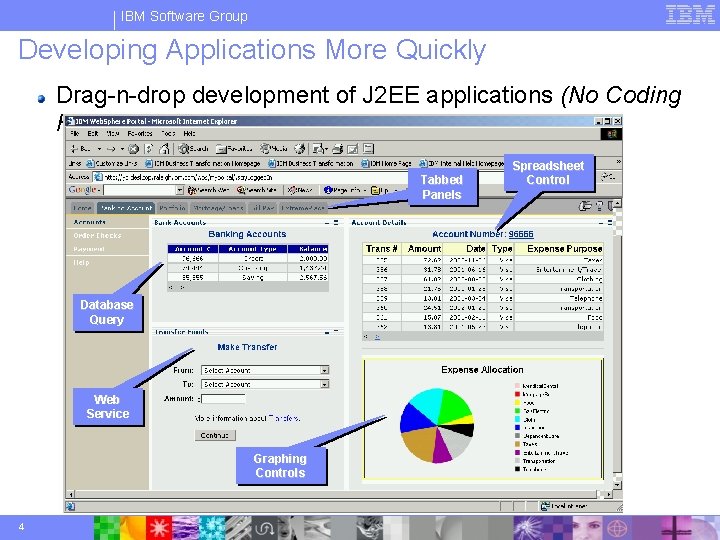
Task: Click the Home icon in the toolbar
Action: tap(164, 149)
